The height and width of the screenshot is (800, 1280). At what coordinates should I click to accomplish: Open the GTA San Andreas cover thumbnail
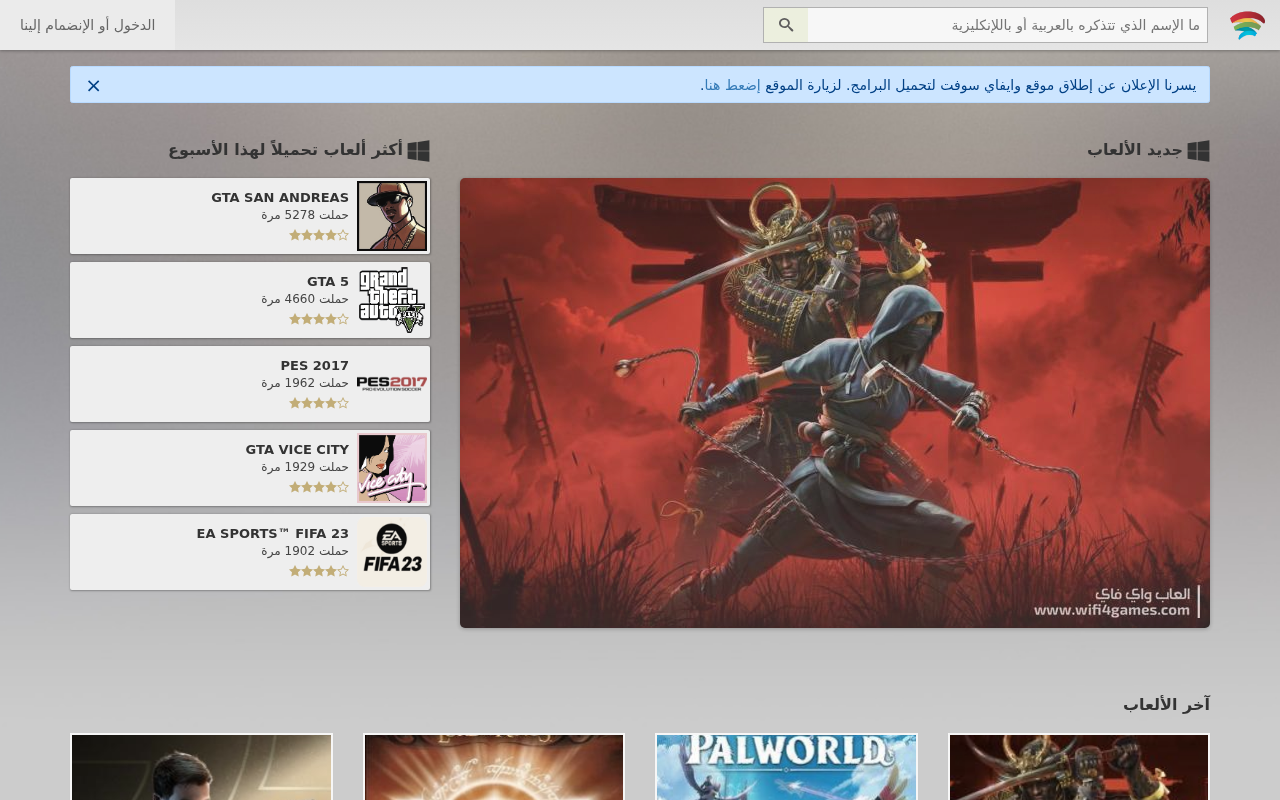tap(392, 216)
